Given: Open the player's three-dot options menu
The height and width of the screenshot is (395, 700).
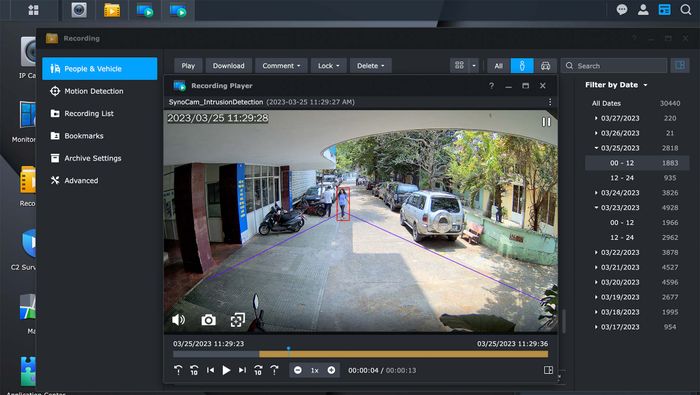Looking at the screenshot, I should 550,102.
